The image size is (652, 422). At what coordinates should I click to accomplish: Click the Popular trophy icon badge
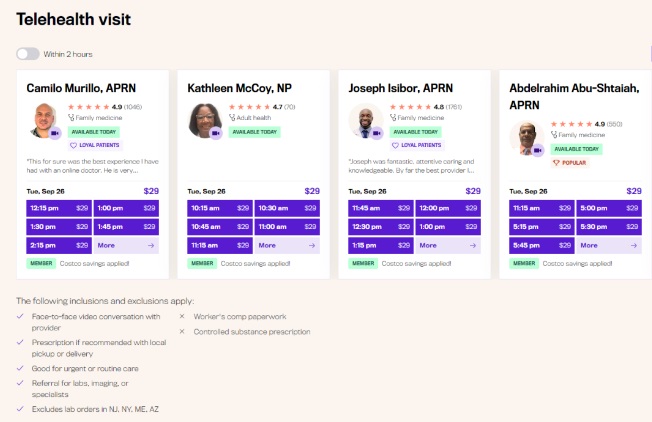click(557, 162)
